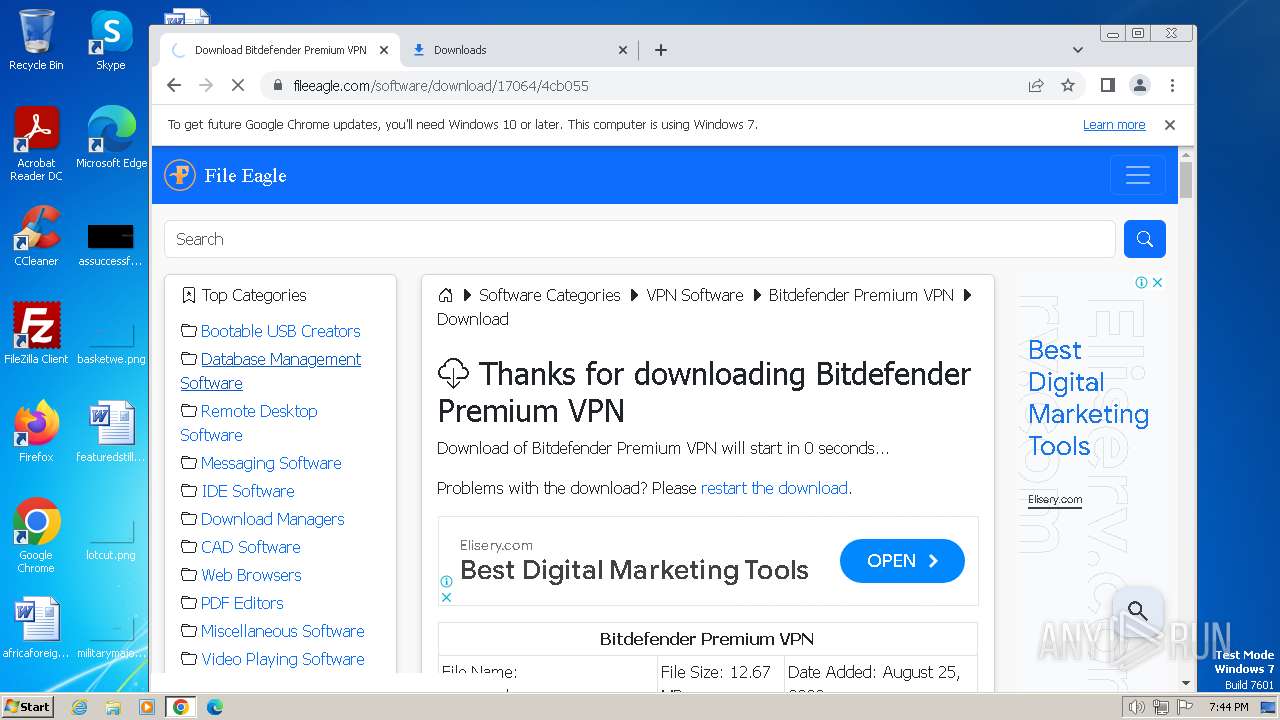Dismiss the Chrome update notification bar
The image size is (1280, 720).
pyautogui.click(x=1169, y=125)
